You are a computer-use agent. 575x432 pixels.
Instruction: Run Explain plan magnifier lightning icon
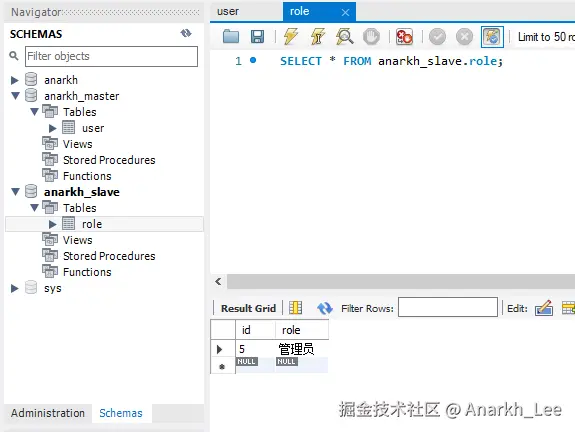[x=344, y=37]
